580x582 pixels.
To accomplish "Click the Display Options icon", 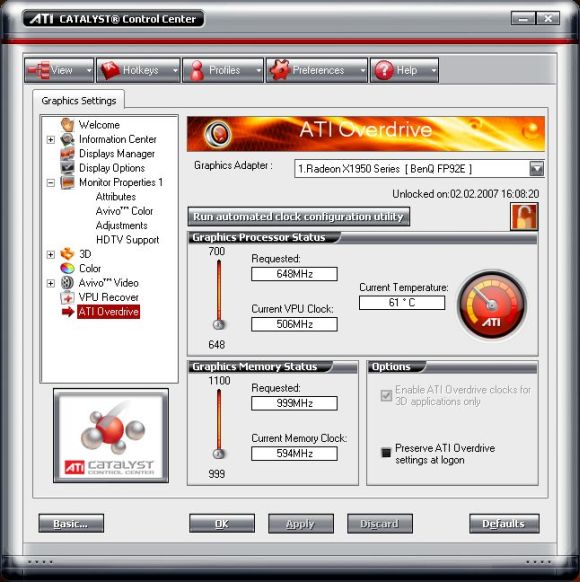I will point(68,168).
